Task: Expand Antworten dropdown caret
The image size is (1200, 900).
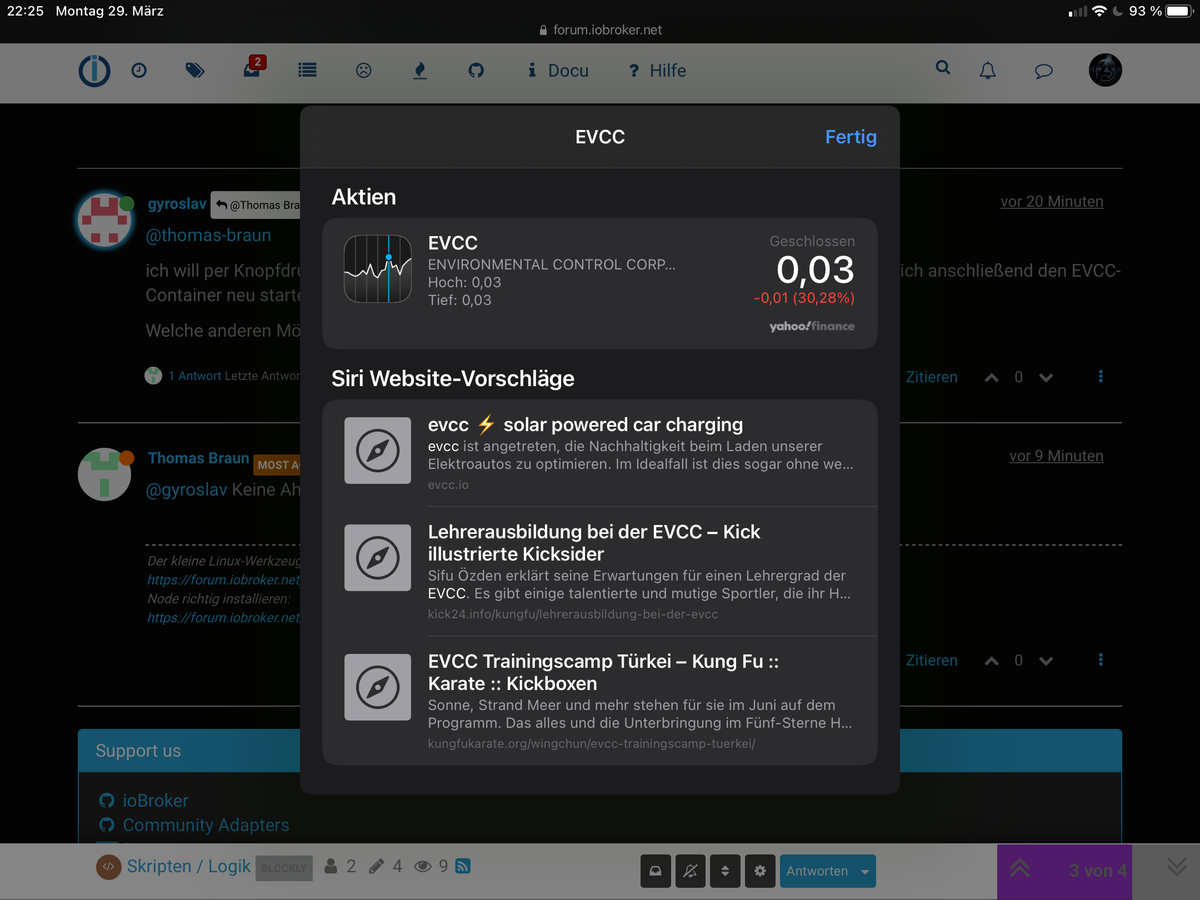Action: (866, 871)
